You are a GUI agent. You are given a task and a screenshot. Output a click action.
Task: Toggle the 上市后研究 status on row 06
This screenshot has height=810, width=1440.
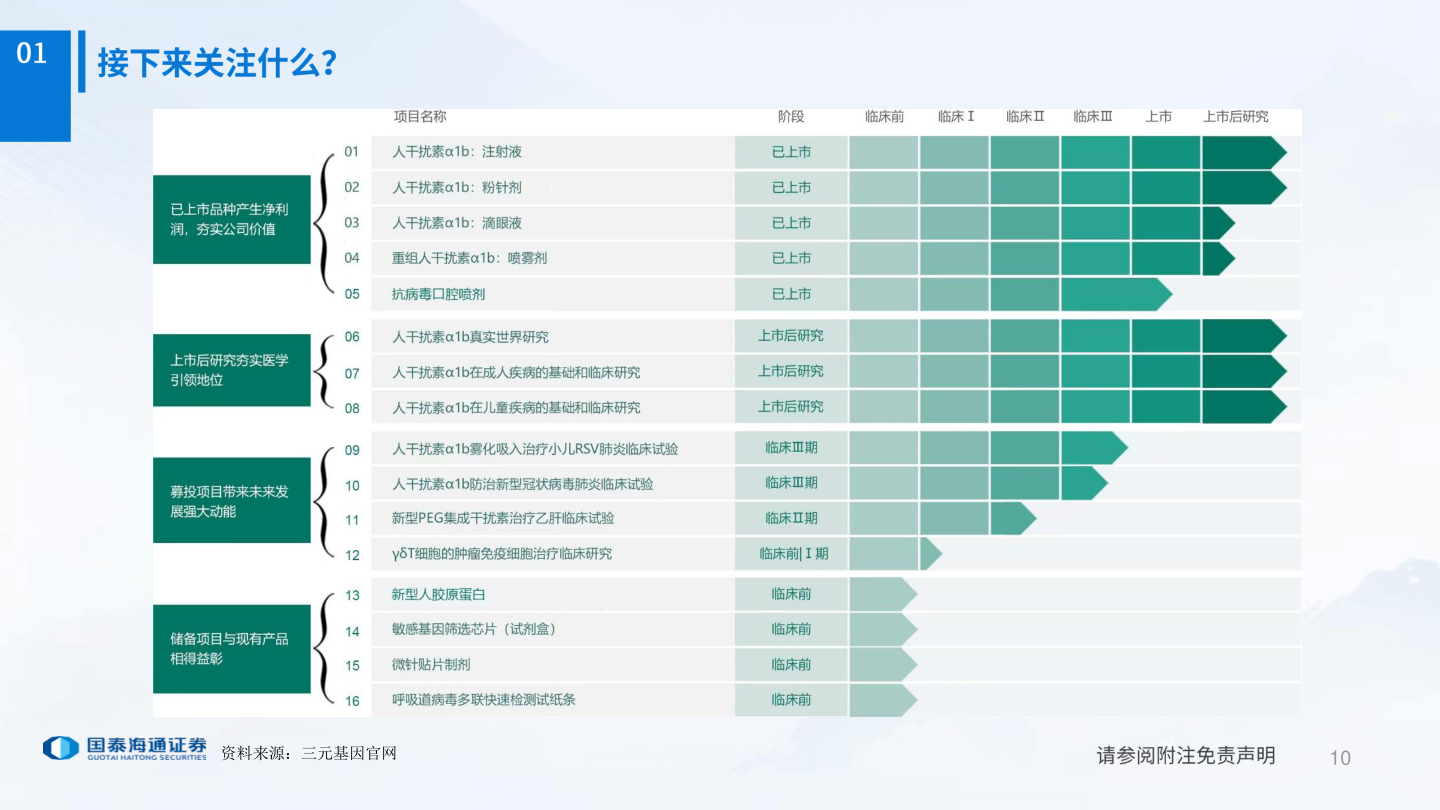[791, 336]
